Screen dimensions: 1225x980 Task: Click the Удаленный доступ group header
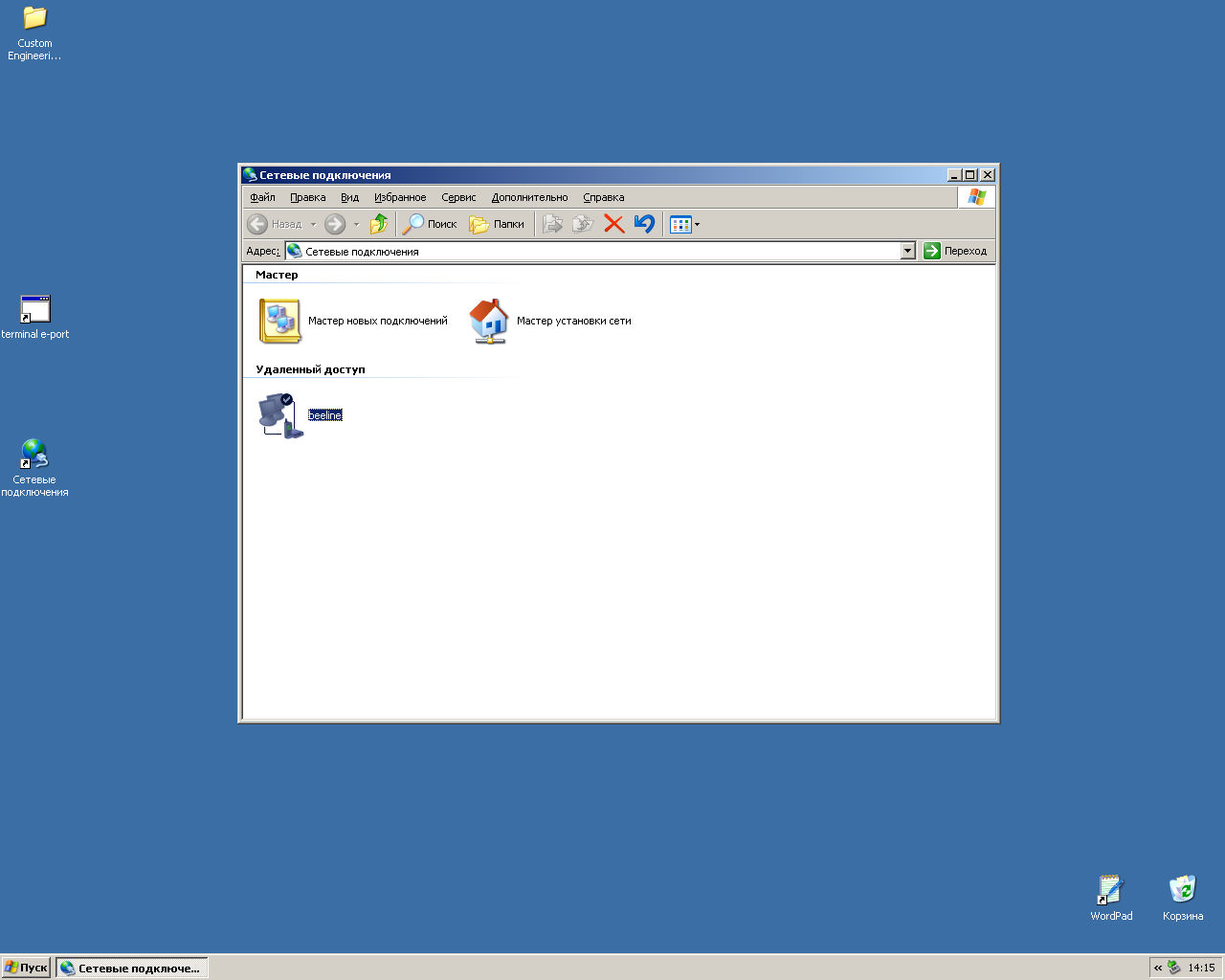point(310,369)
